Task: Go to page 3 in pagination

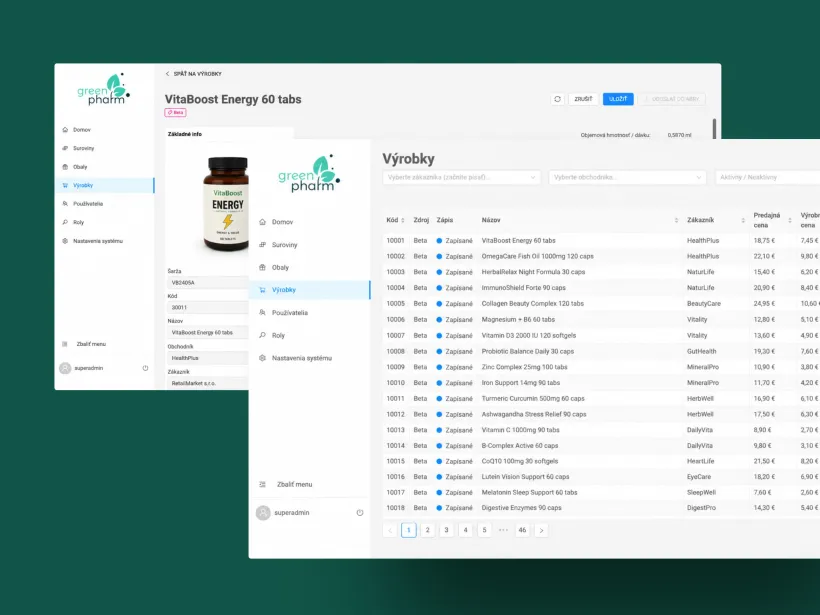Action: click(x=447, y=530)
